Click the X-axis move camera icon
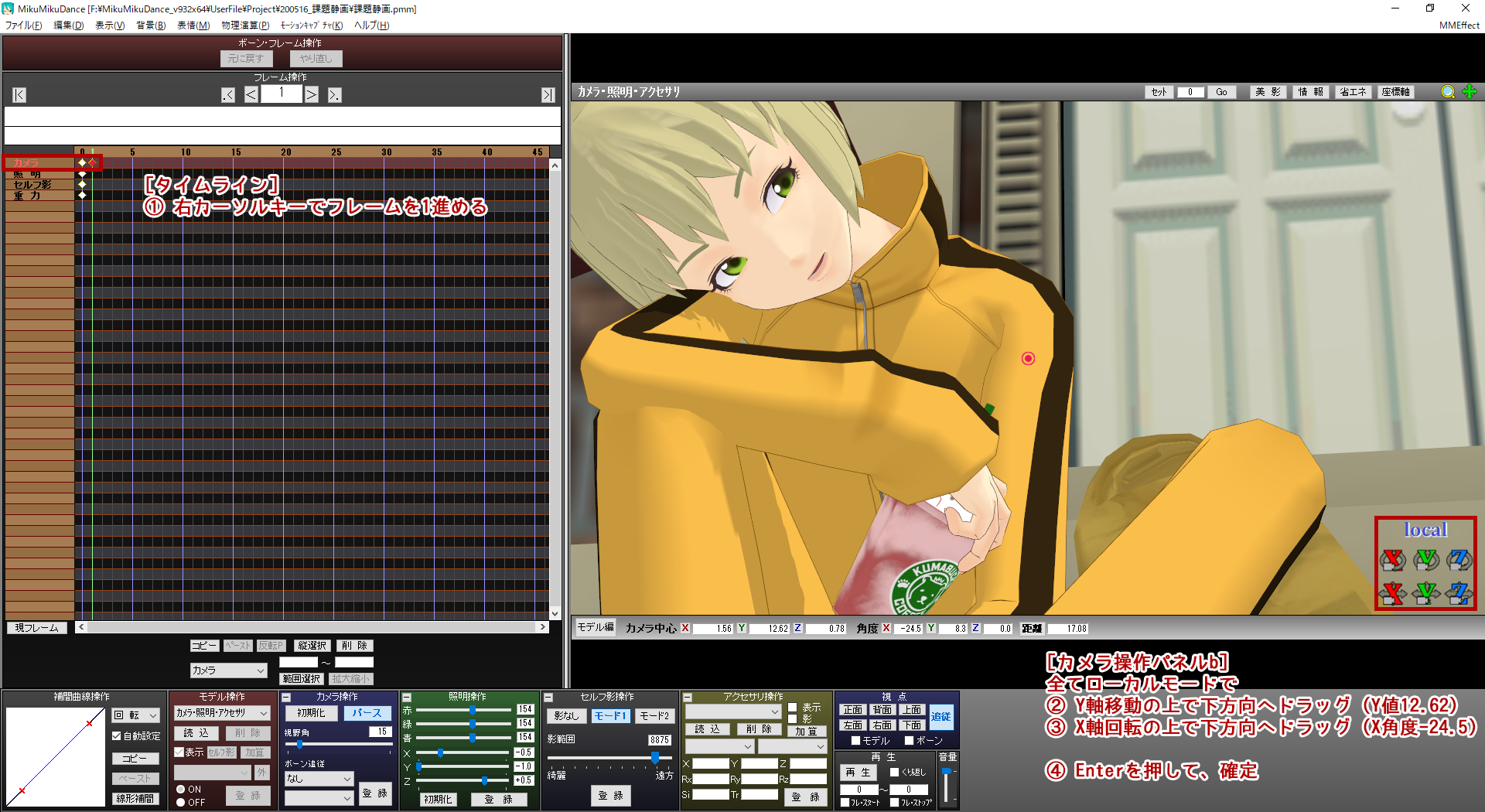This screenshot has height=812, width=1485. coord(1392,593)
